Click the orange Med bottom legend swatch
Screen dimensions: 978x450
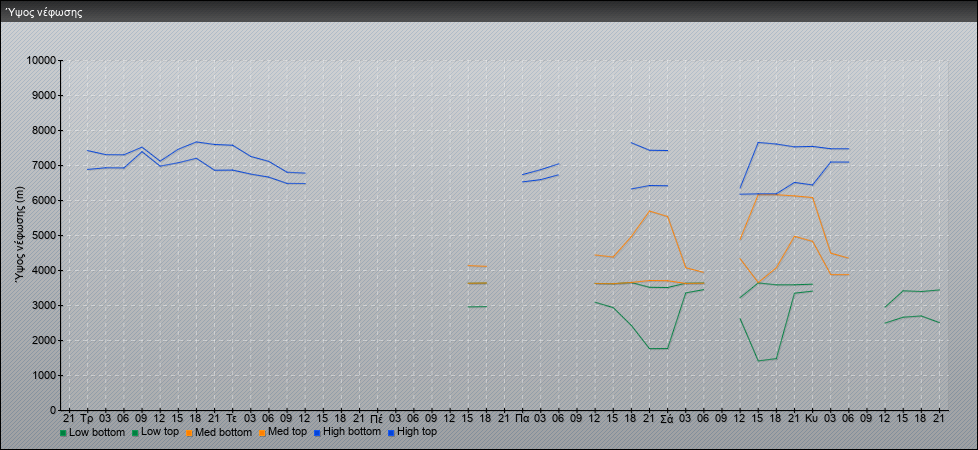click(188, 432)
